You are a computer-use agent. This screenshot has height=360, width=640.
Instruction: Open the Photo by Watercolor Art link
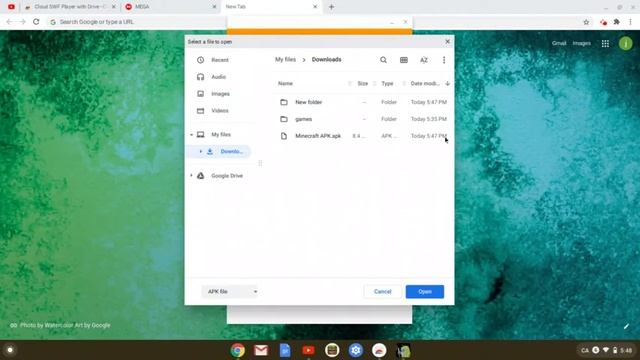click(65, 325)
